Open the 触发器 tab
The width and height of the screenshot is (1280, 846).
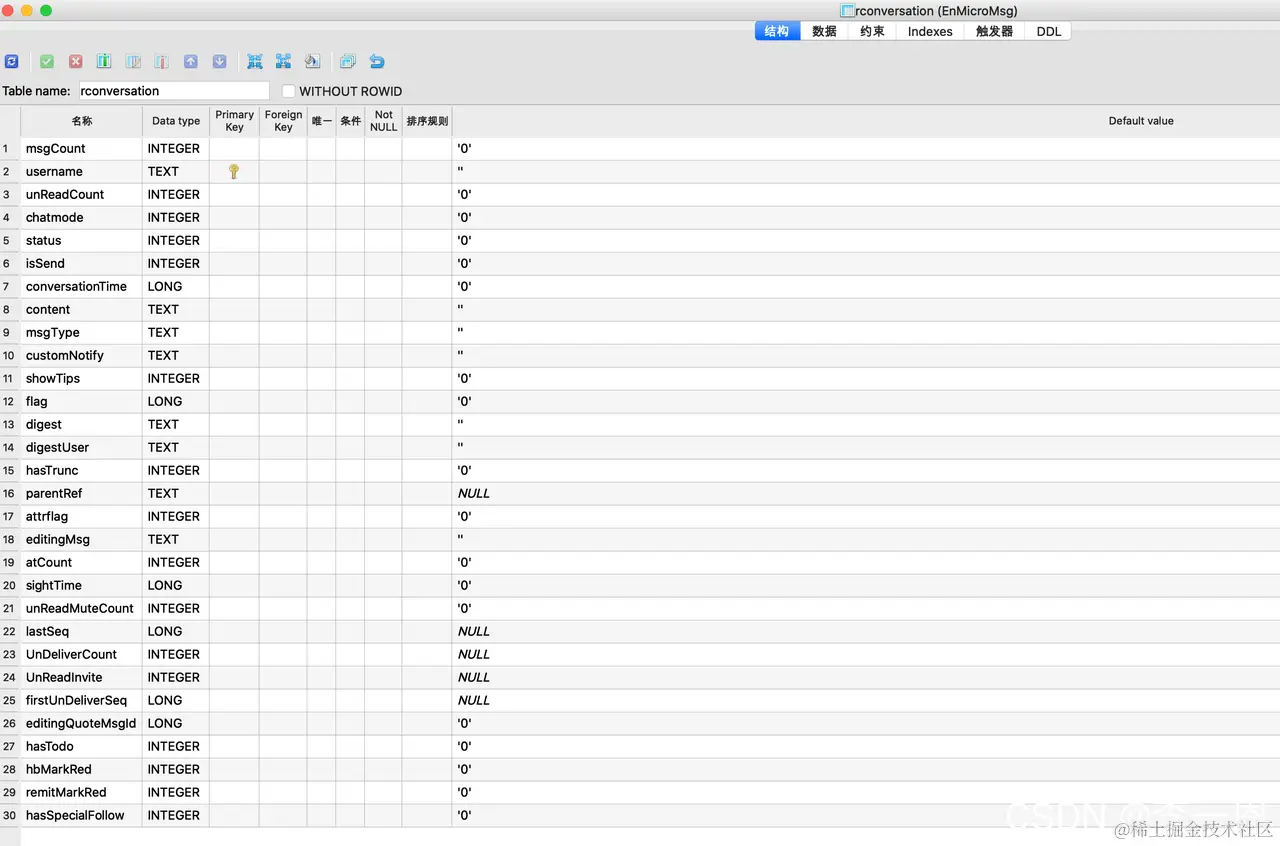point(994,31)
